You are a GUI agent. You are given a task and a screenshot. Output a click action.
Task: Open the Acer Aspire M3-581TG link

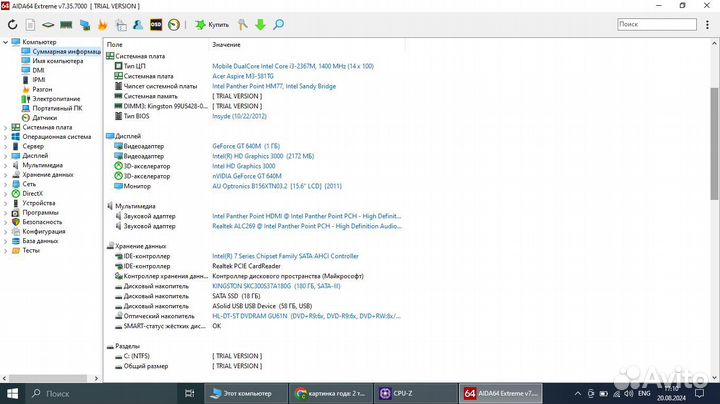[x=243, y=76]
